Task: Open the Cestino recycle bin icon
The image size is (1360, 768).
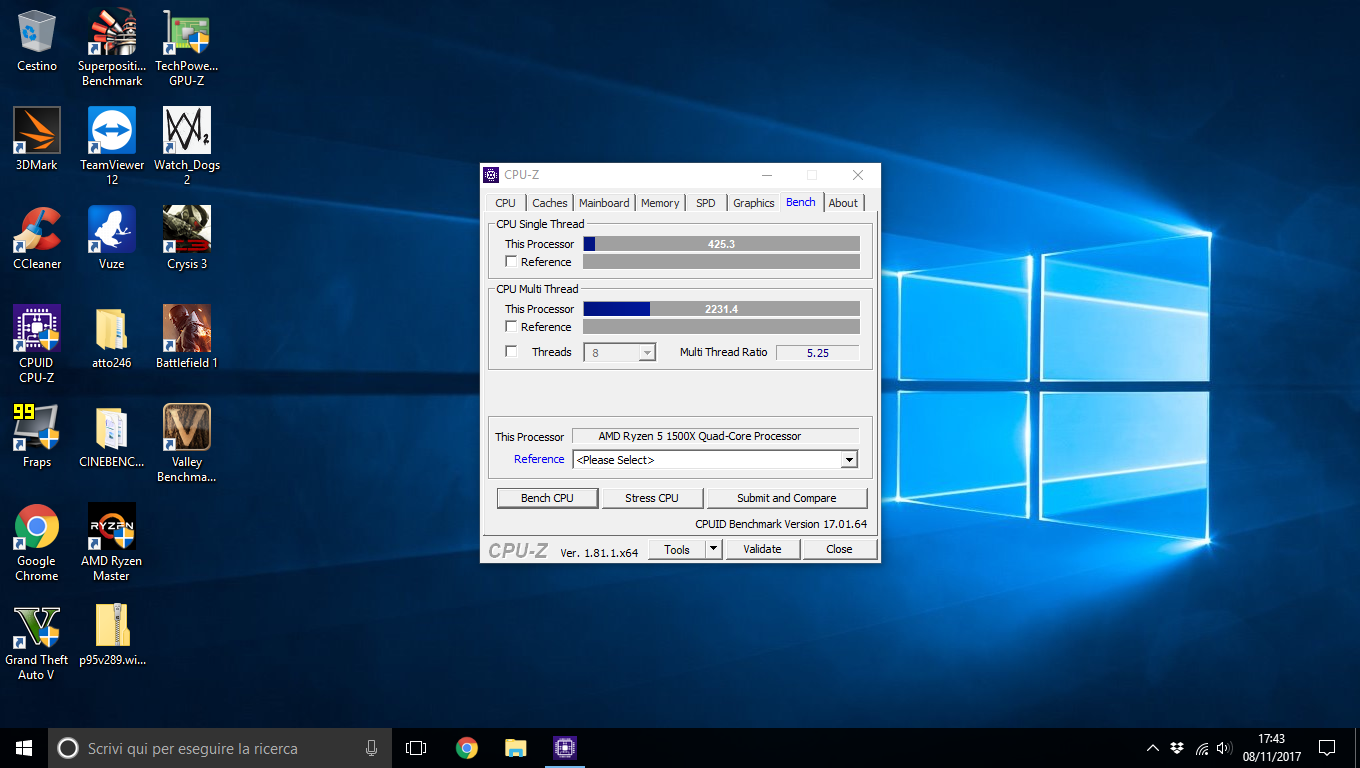Action: (x=37, y=40)
